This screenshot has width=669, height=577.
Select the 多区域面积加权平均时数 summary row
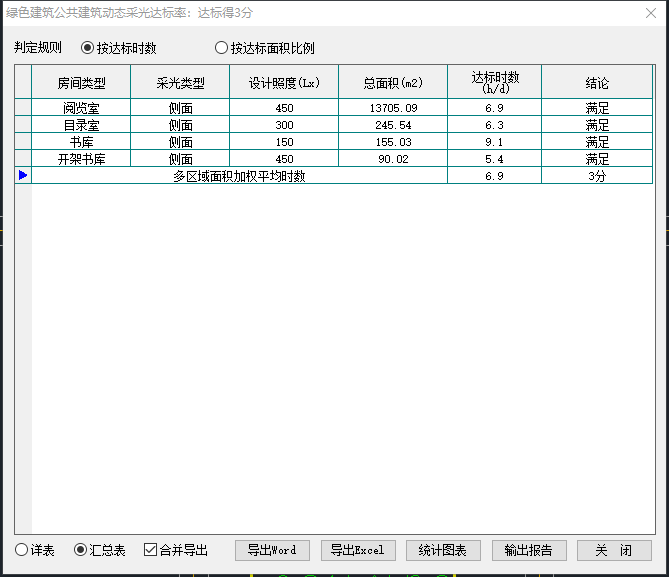pyautogui.click(x=239, y=176)
